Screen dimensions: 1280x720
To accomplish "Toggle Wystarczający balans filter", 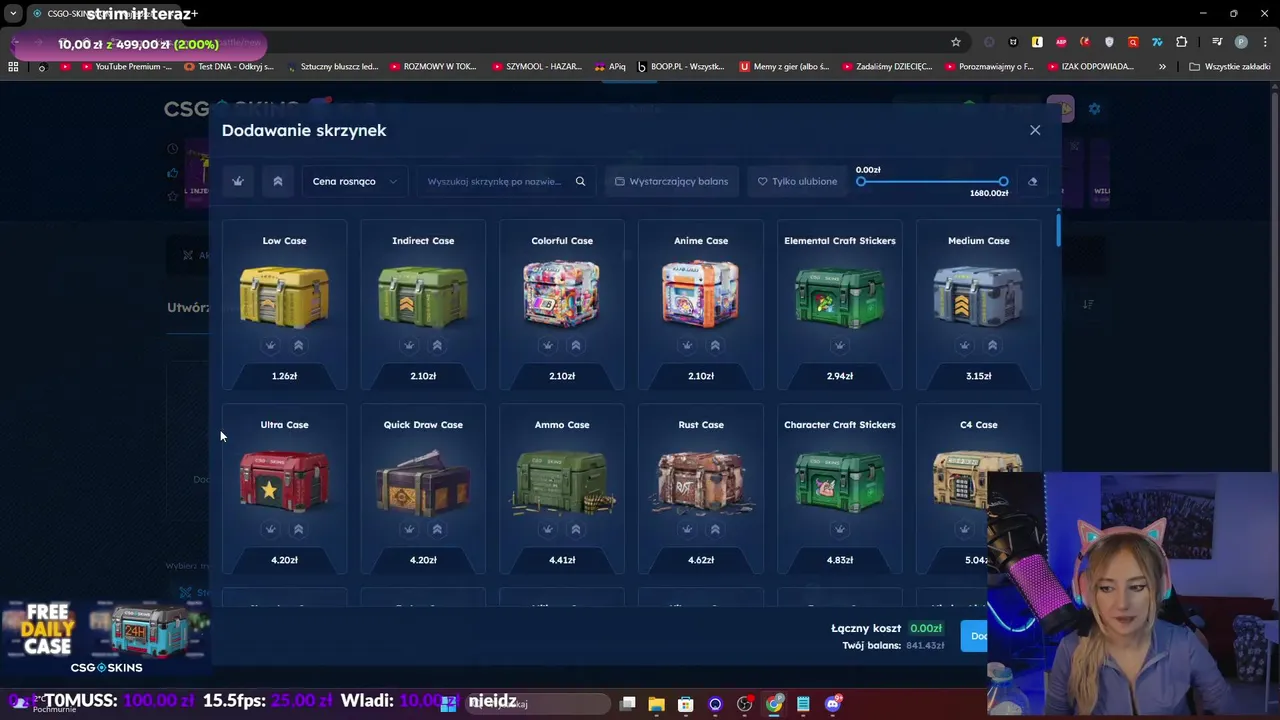I will (672, 181).
